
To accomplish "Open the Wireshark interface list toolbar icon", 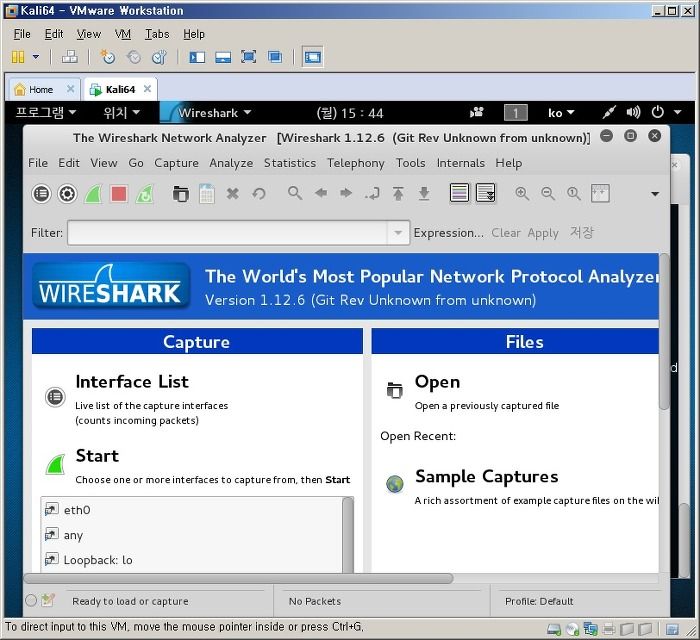I will pyautogui.click(x=42, y=194).
